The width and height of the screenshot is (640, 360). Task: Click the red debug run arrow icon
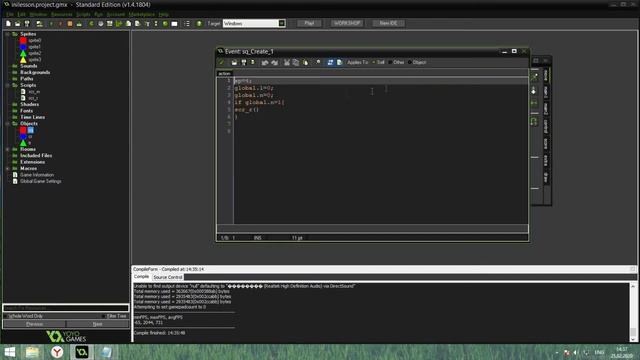(x=60, y=23)
